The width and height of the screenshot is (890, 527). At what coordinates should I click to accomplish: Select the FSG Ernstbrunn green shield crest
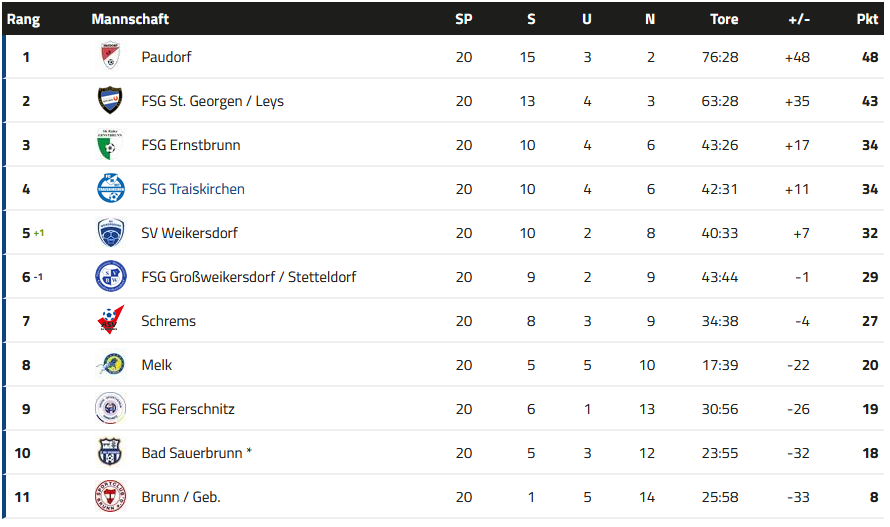click(x=110, y=145)
